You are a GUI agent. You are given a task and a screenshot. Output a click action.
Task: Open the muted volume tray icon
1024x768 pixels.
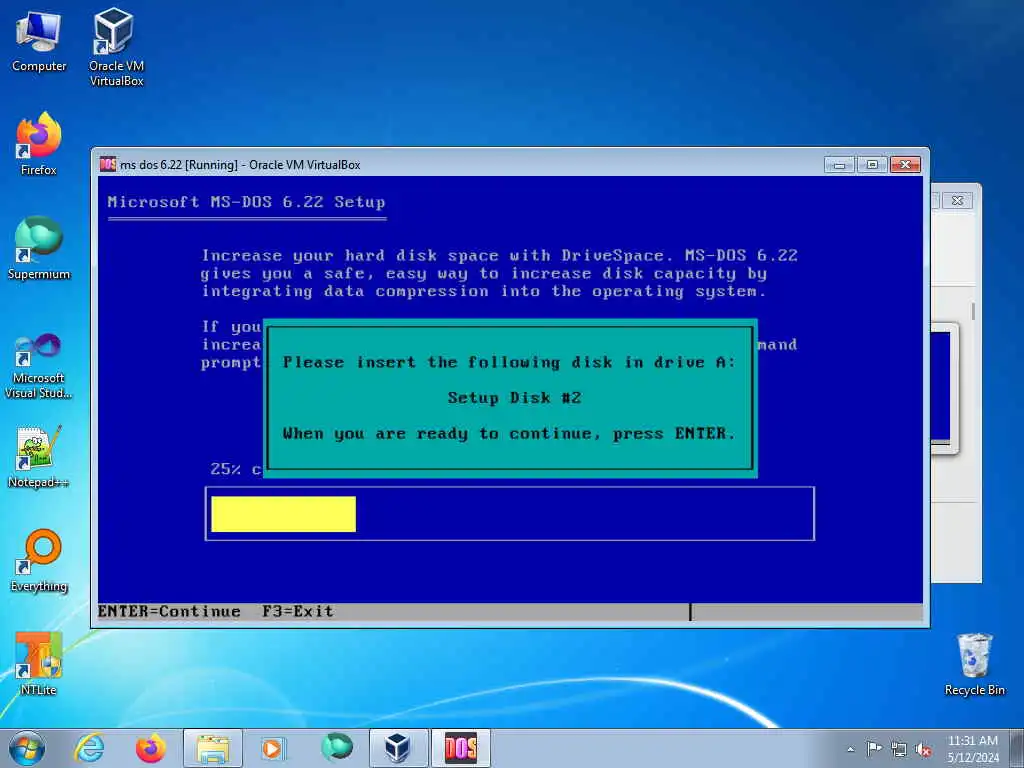click(923, 749)
